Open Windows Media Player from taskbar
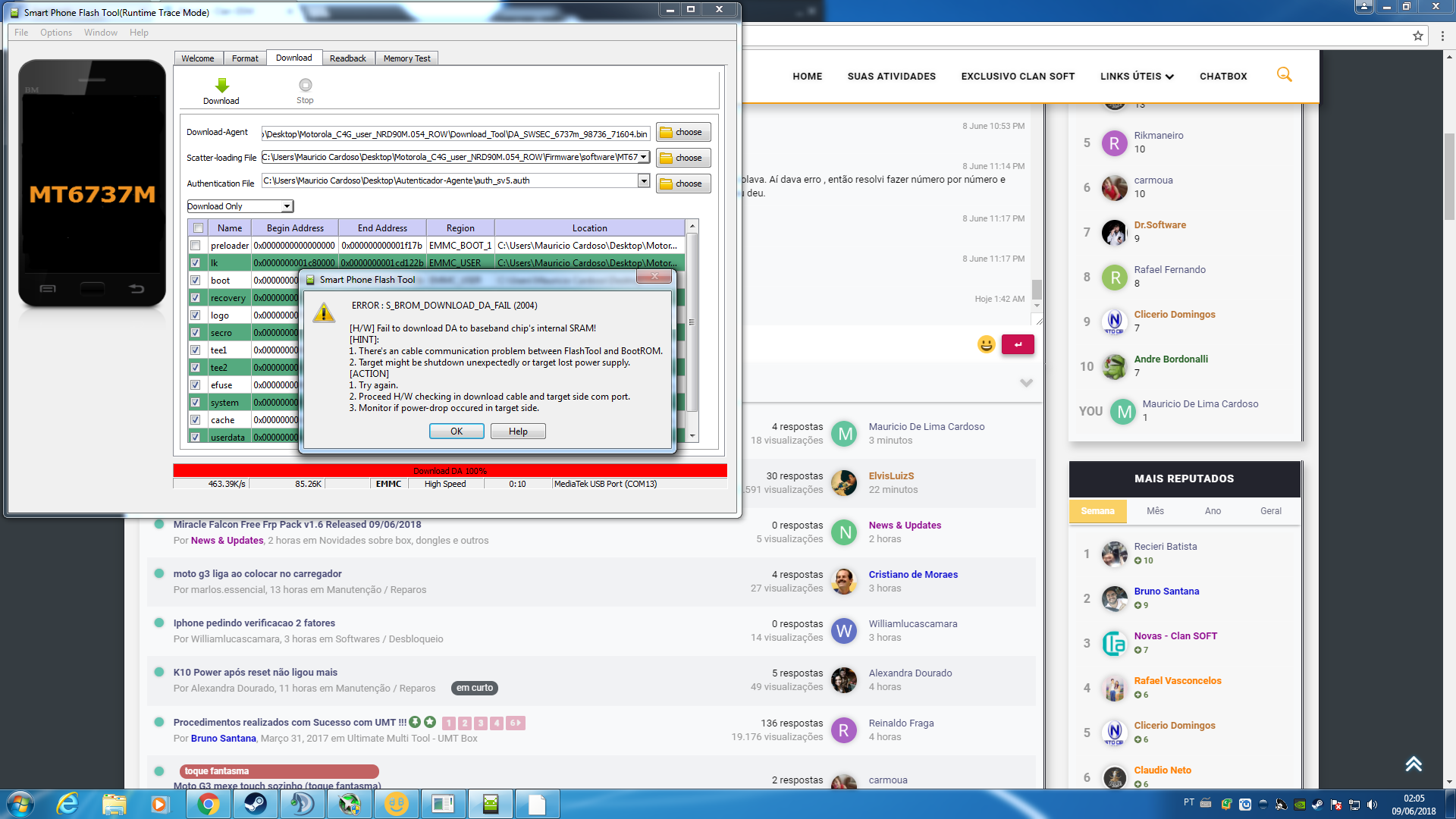The image size is (1456, 819). click(x=160, y=804)
